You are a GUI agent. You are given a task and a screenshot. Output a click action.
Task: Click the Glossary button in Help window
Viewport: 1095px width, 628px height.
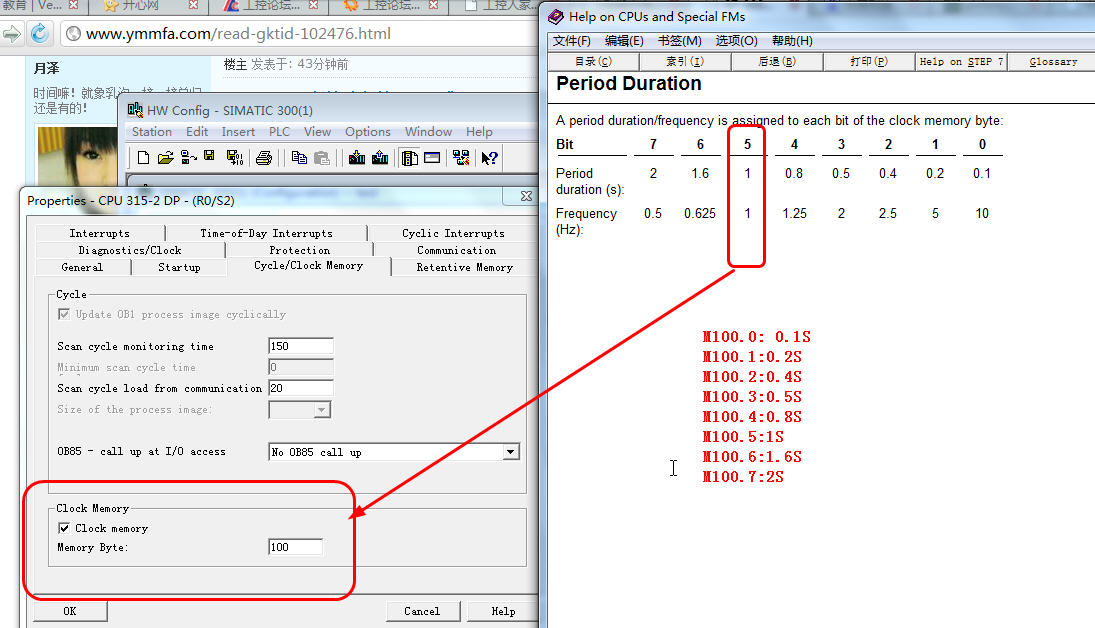[x=1052, y=62]
